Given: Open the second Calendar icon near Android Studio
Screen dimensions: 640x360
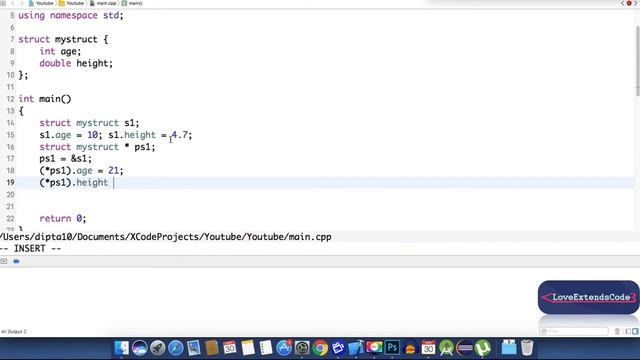Looking at the screenshot, I should 428,348.
